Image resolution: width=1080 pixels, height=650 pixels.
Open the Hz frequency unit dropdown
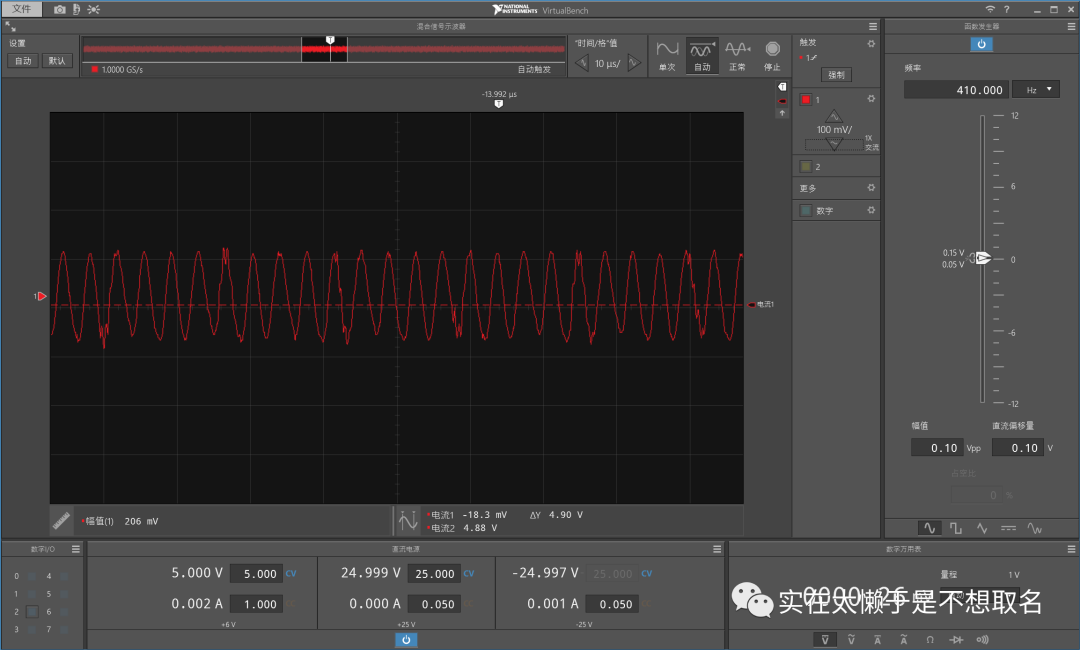[x=1035, y=90]
